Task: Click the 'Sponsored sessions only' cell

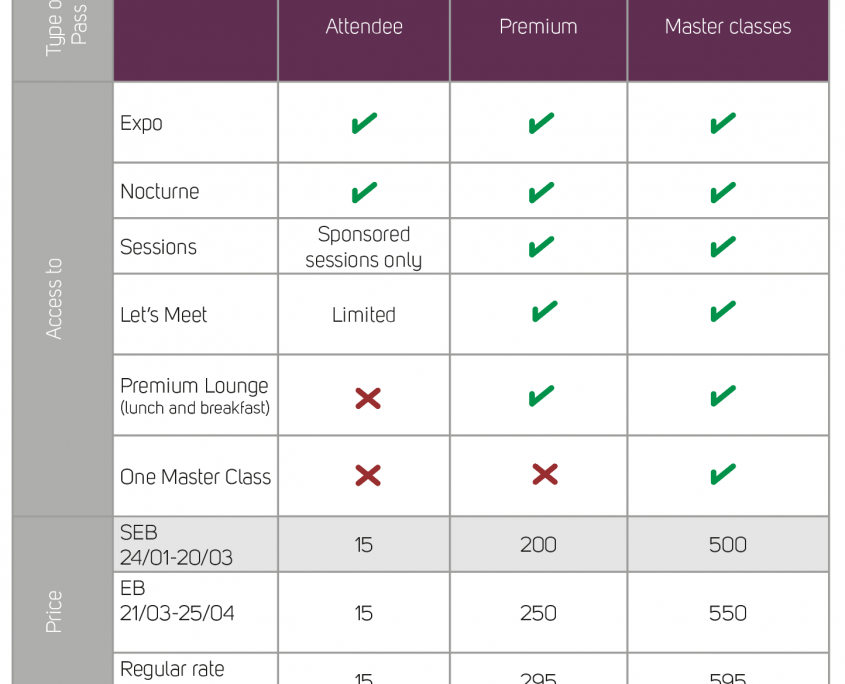Action: point(364,247)
